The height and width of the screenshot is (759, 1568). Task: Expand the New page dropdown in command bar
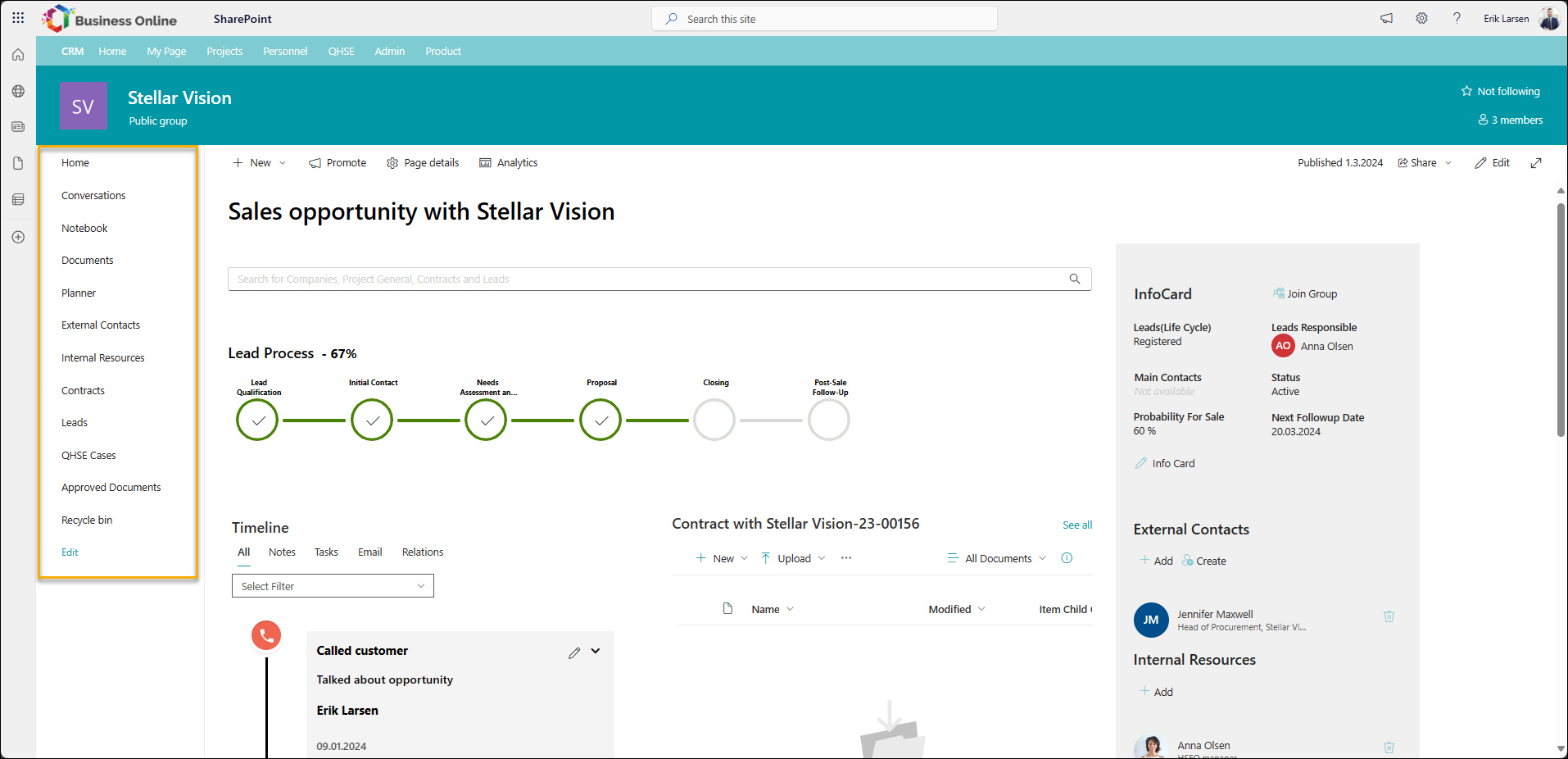[x=283, y=163]
